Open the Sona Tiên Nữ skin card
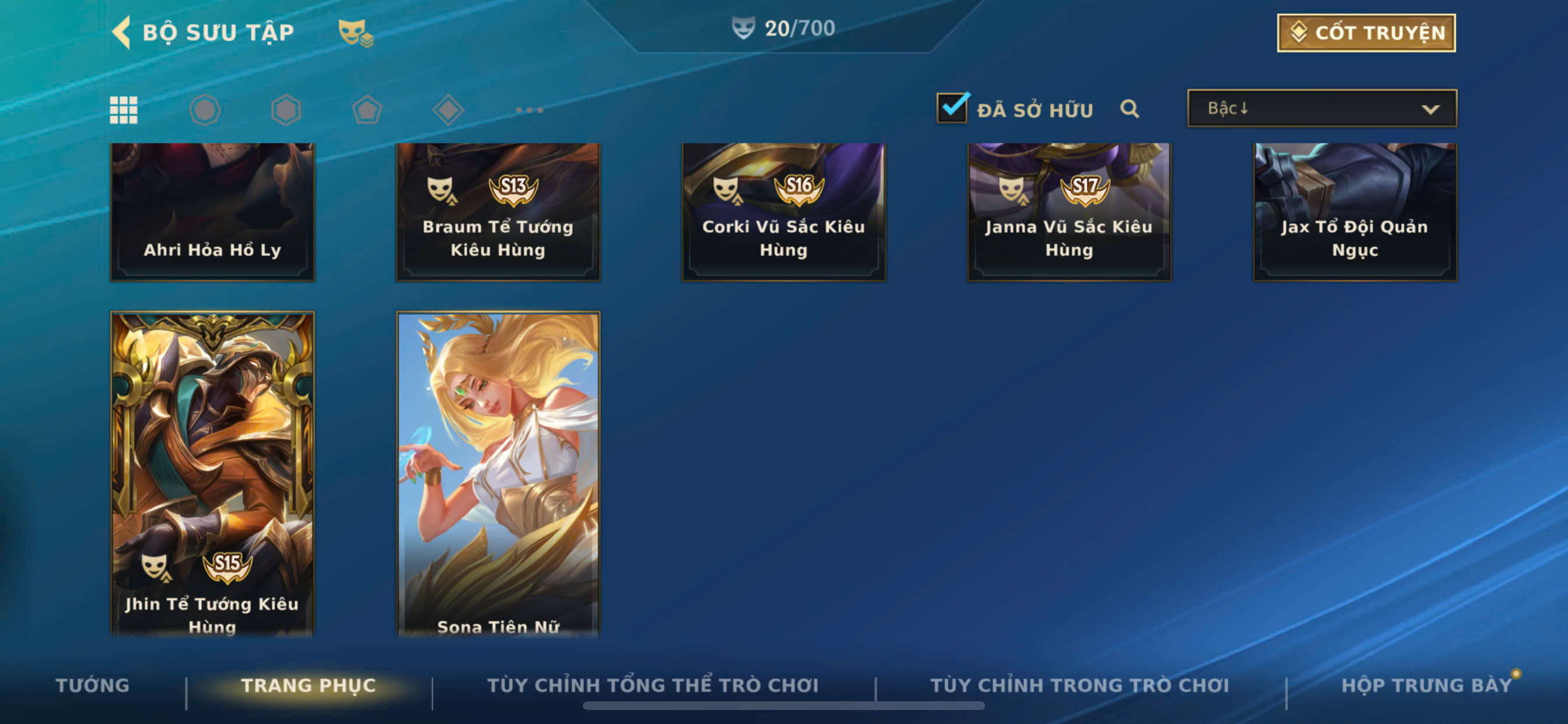The image size is (1568, 724). [498, 475]
